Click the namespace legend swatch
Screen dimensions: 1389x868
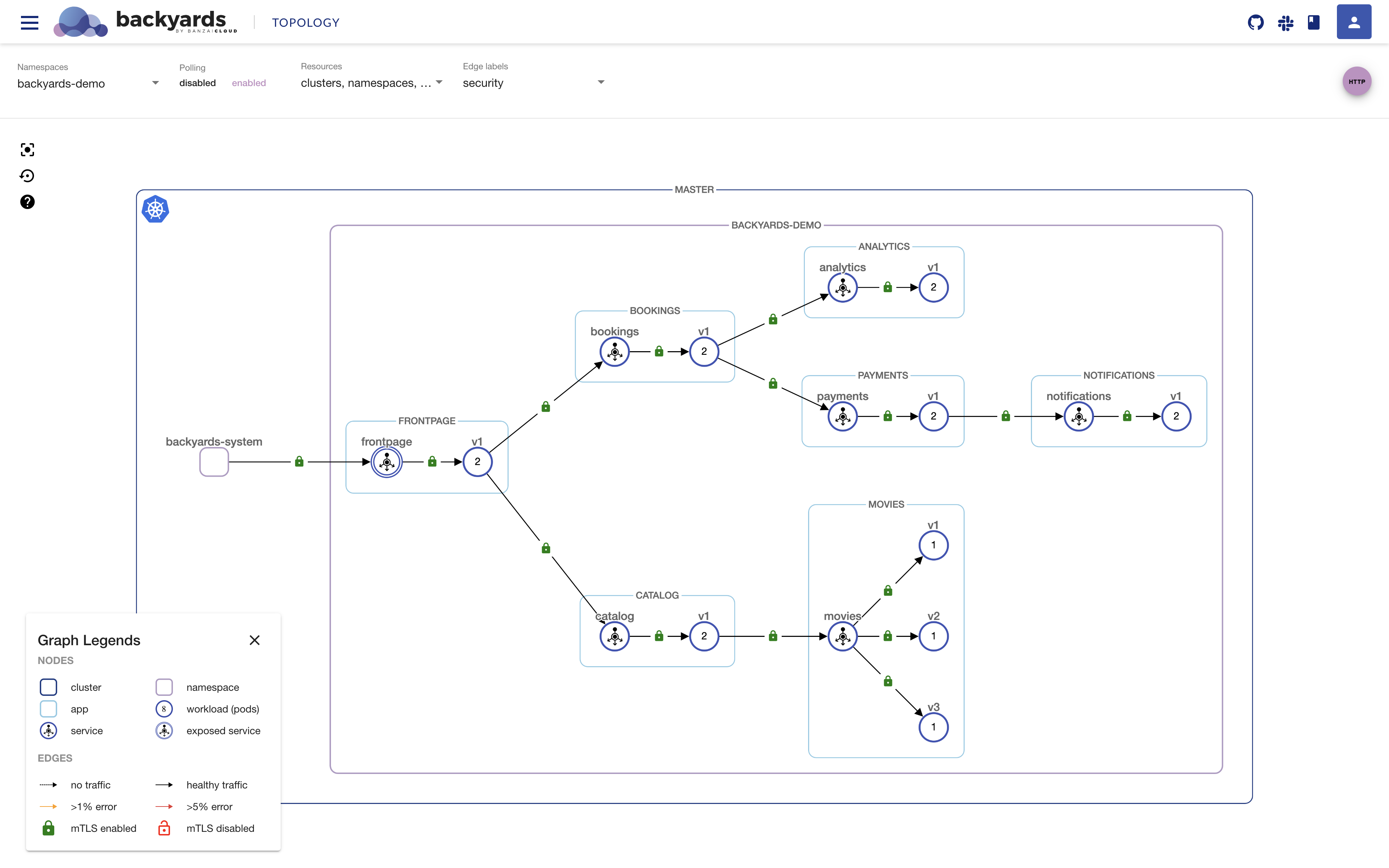tap(164, 687)
